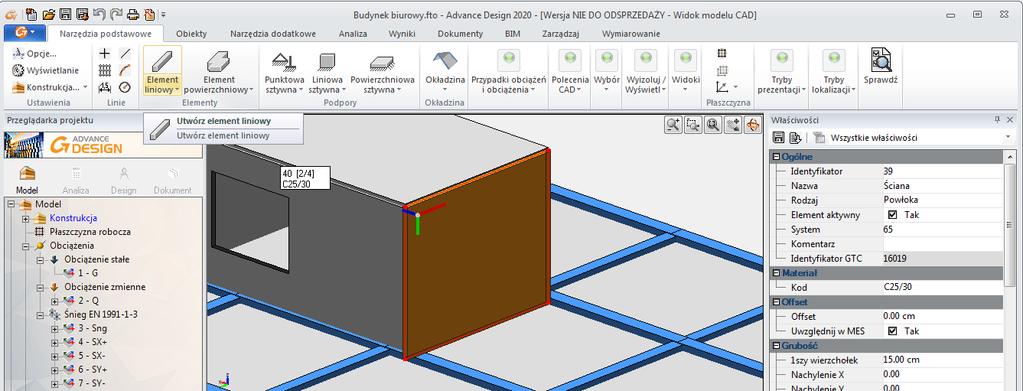
Task: Click the new document icon in quick access
Action: click(x=31, y=13)
